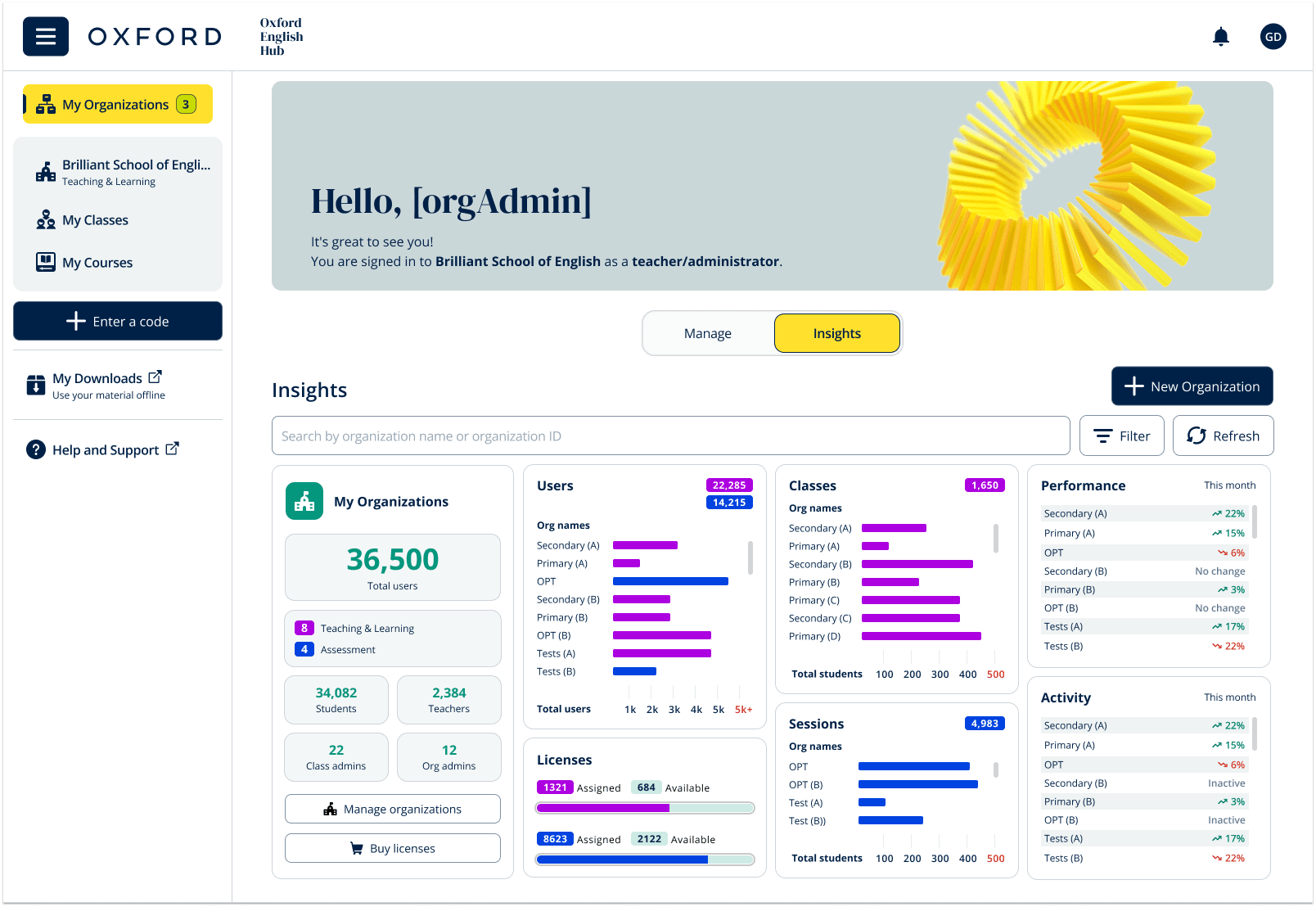Click the Brilliant School of English organization icon
Viewport: 1316px width, 907px height.
tap(46, 171)
